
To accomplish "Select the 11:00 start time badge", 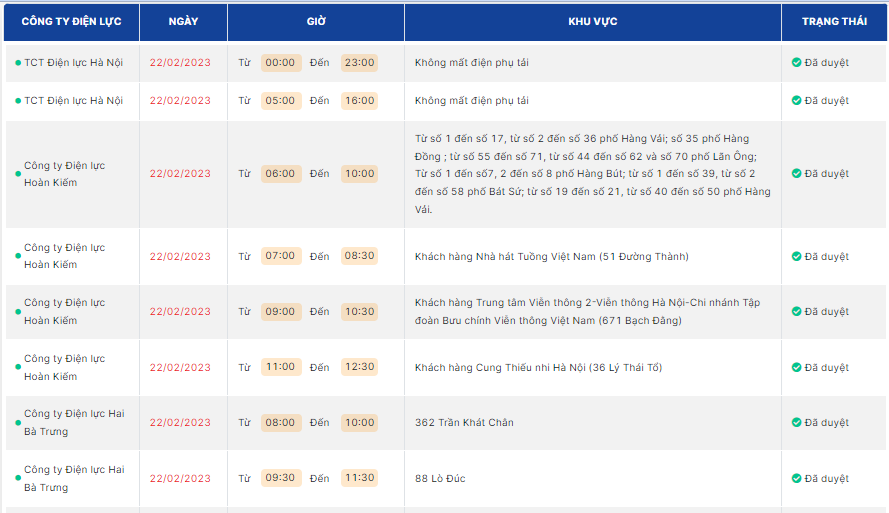I will [x=281, y=367].
